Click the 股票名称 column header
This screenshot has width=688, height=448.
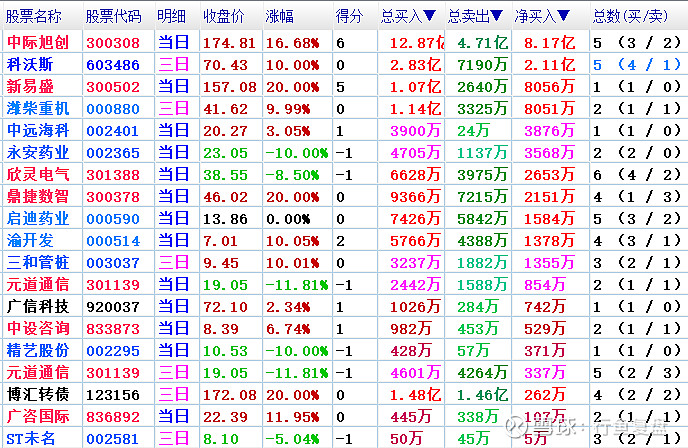pyautogui.click(x=34, y=16)
